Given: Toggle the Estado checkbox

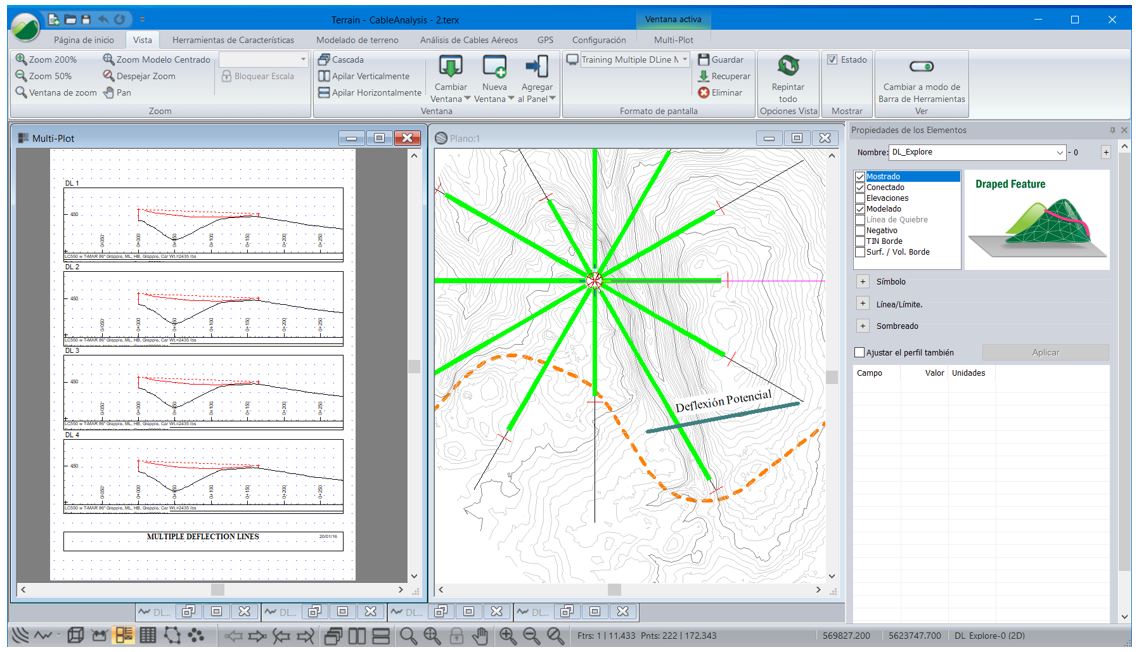Looking at the screenshot, I should 832,60.
